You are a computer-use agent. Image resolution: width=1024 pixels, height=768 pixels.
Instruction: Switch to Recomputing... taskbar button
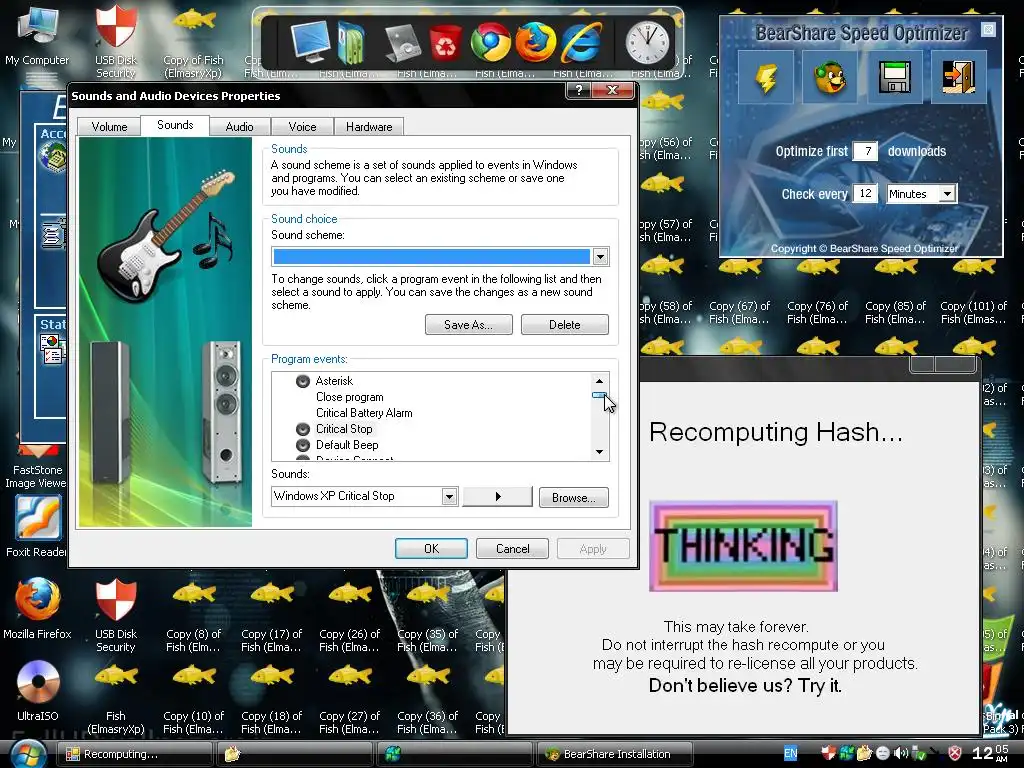(135, 754)
